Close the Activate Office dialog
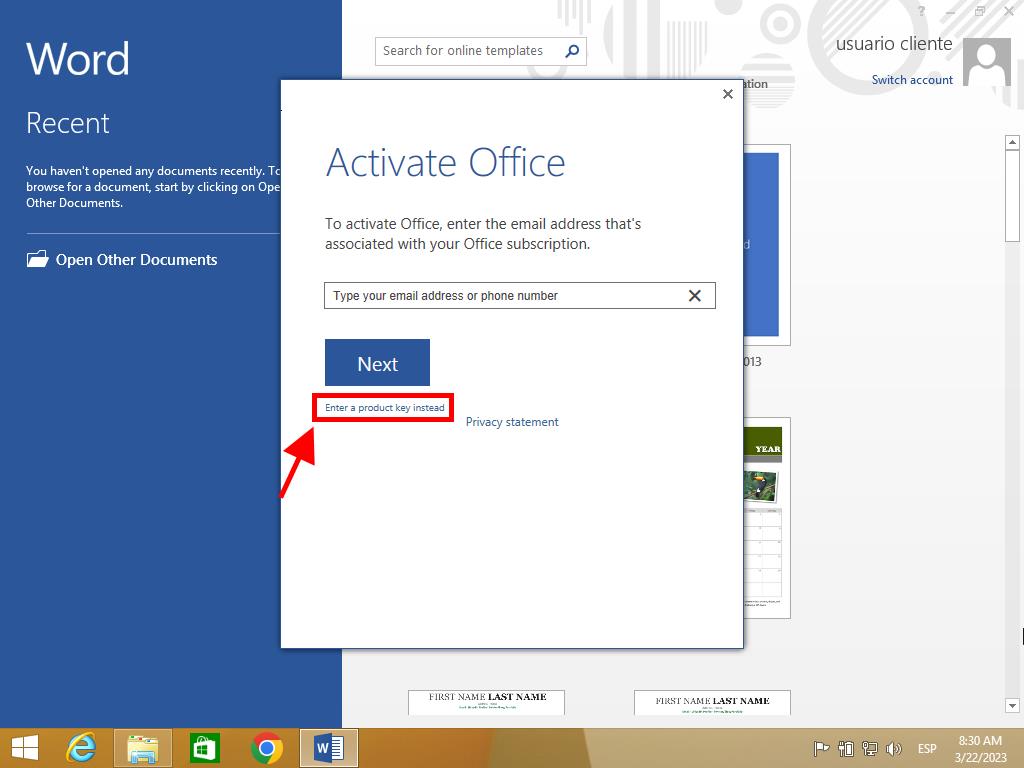Screen dimensions: 1024x768 click(728, 94)
